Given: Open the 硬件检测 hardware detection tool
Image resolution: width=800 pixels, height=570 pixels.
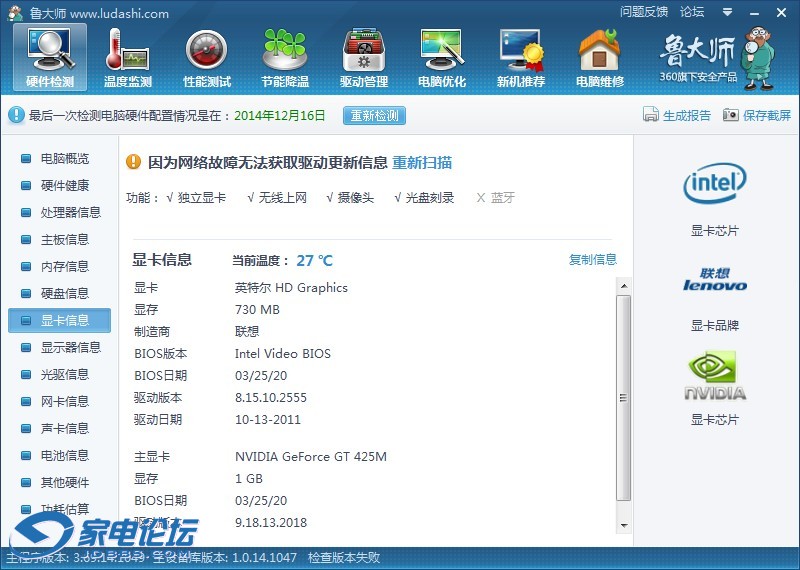Looking at the screenshot, I should point(50,58).
